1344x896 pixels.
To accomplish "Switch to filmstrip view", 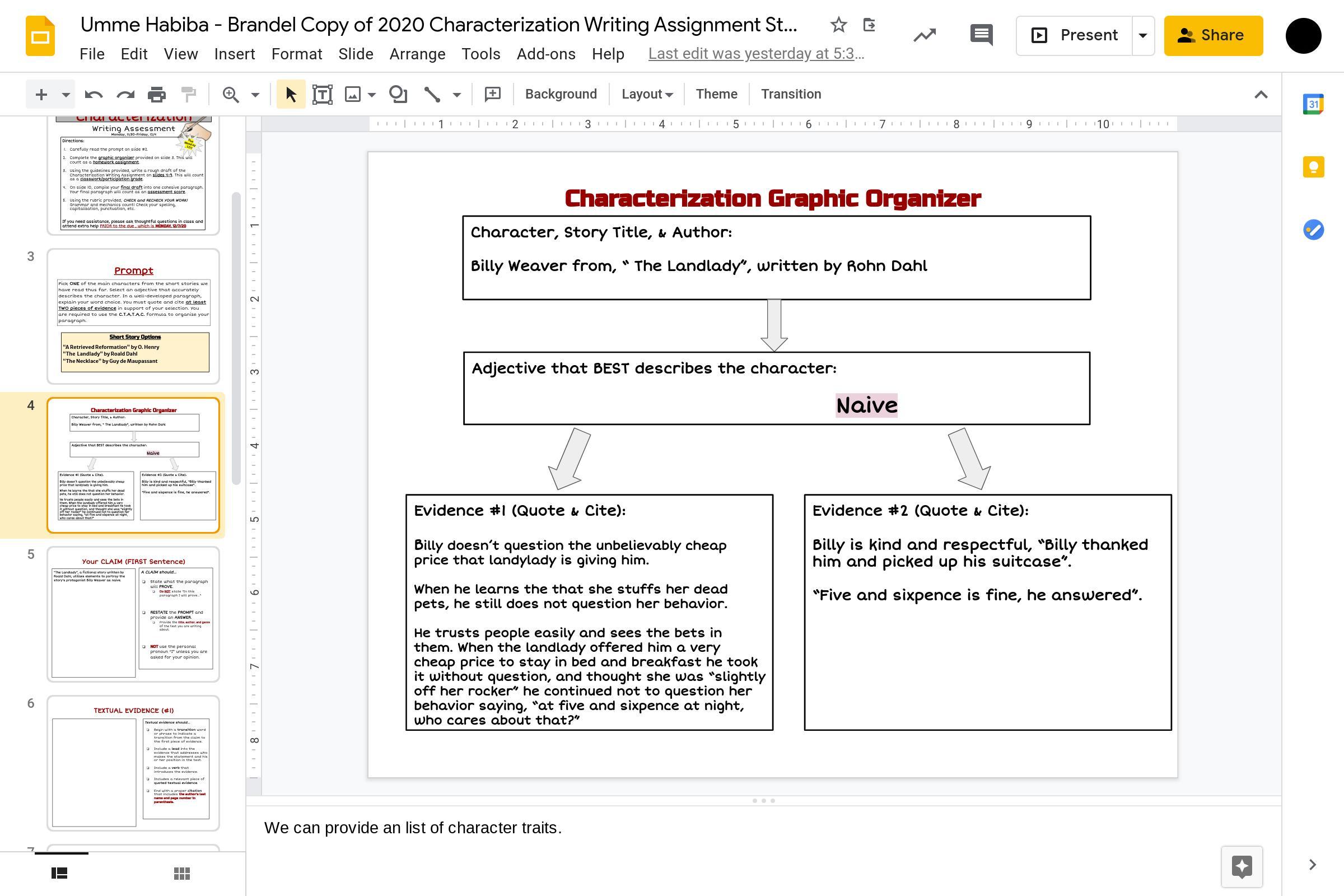I will 59,873.
